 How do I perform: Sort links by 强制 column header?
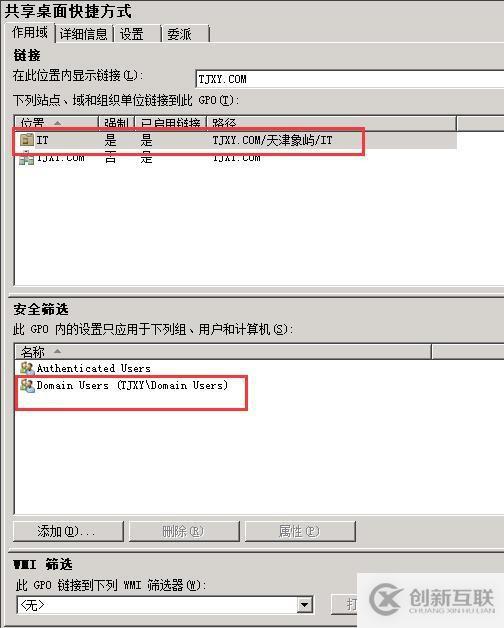[x=116, y=123]
